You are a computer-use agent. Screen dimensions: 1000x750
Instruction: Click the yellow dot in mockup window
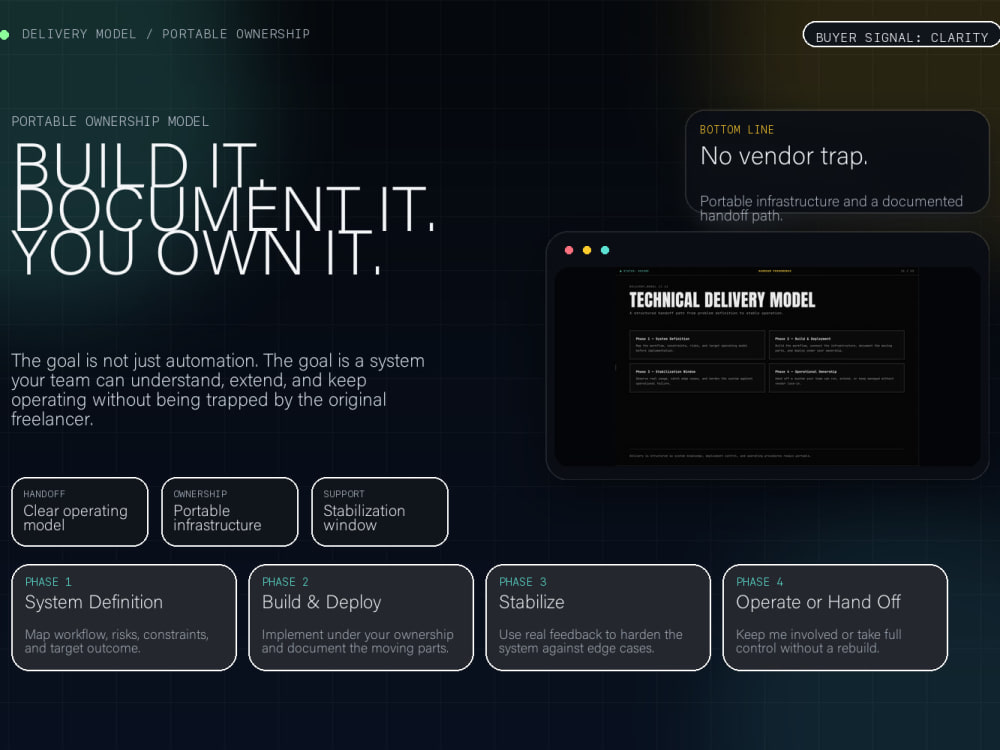(587, 250)
